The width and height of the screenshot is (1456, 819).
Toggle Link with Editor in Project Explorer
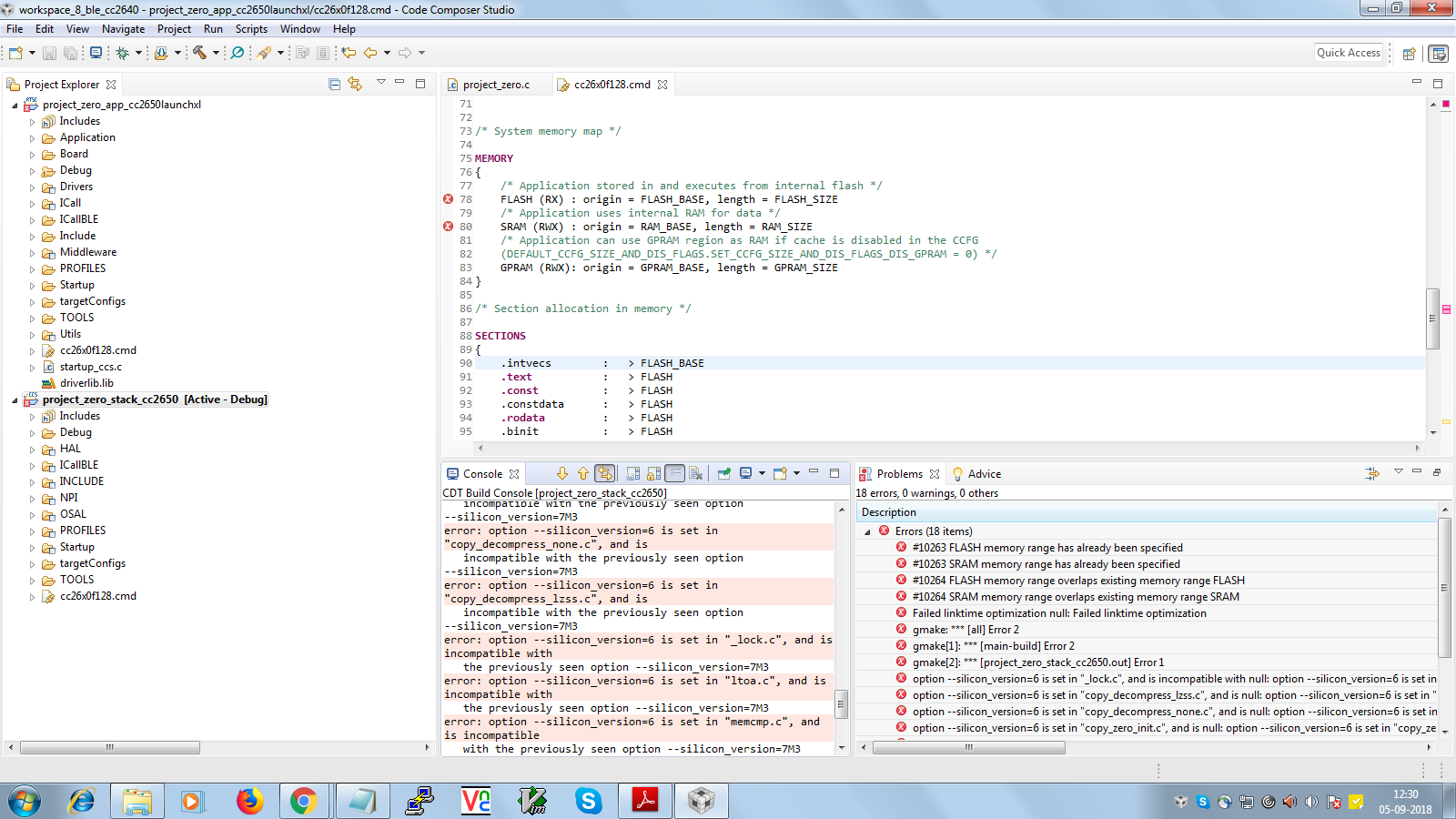[x=355, y=84]
